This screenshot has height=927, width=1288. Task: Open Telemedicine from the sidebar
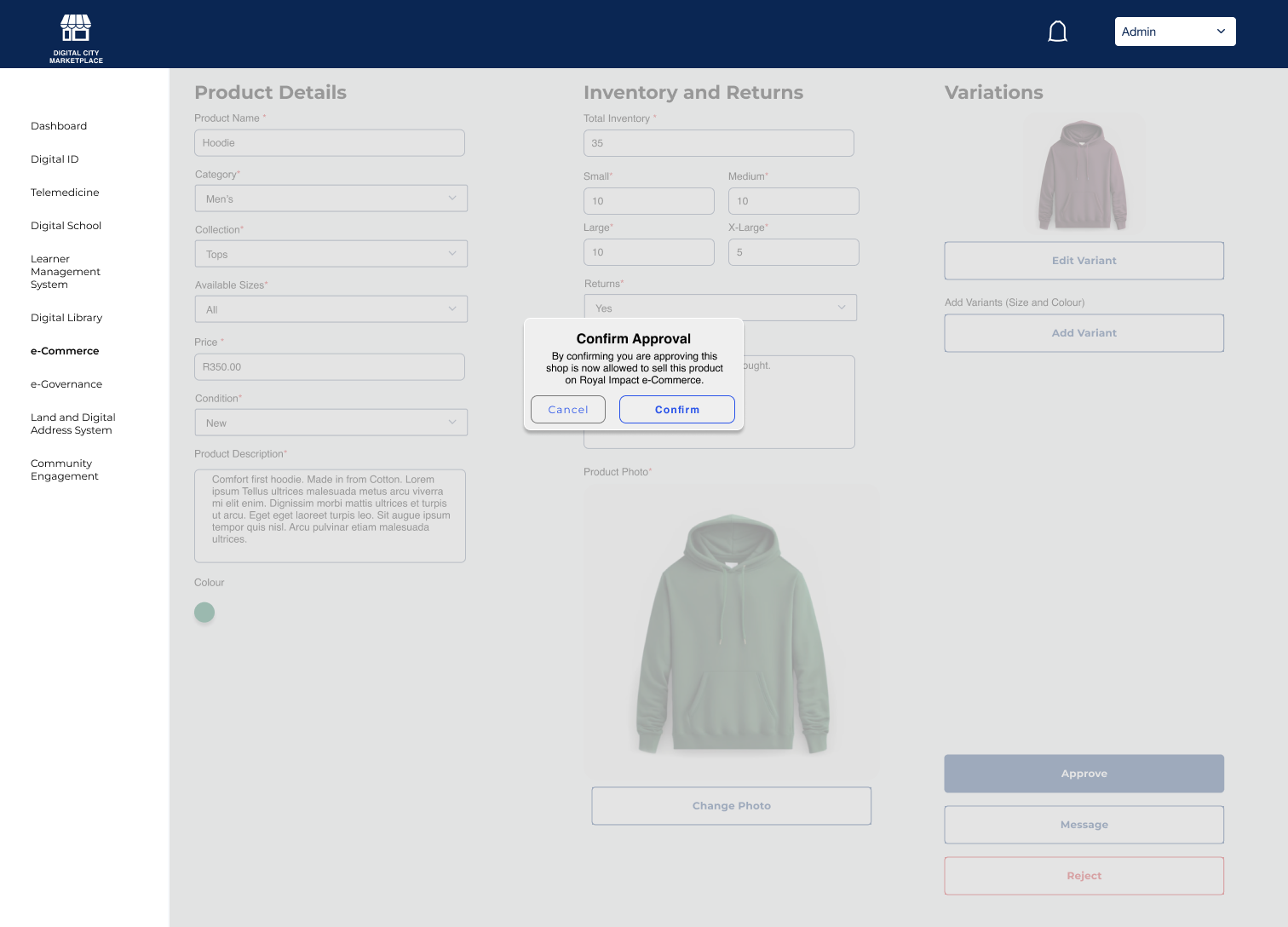(x=65, y=193)
